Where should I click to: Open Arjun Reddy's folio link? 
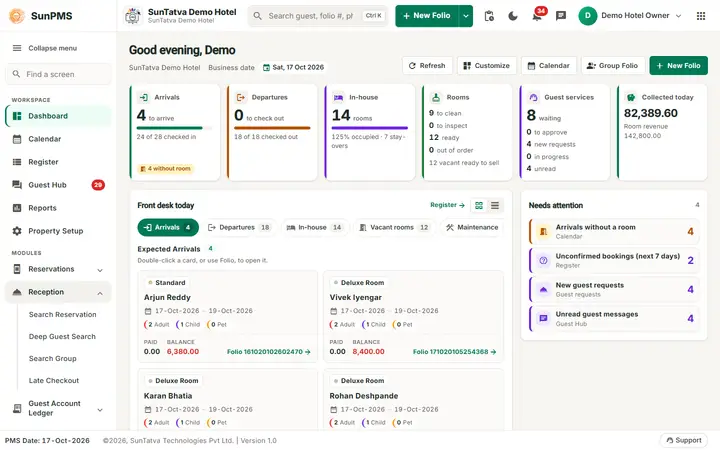[269, 352]
